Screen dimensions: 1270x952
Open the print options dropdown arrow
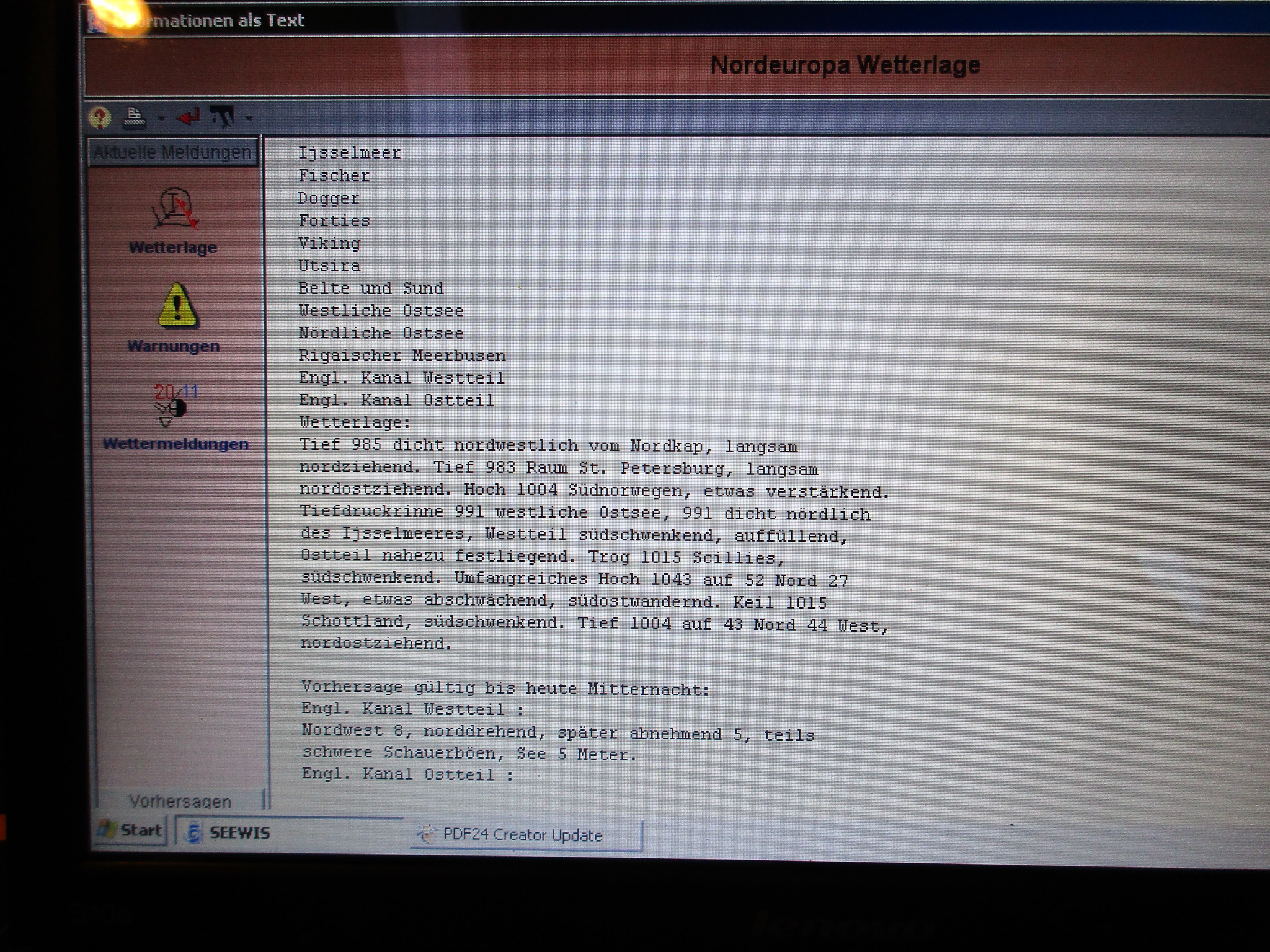[x=161, y=117]
